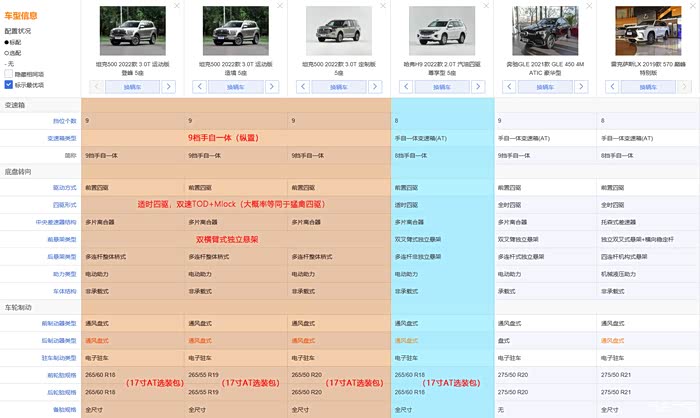Screen dimensions: 700x418
Task: Remove the first 坦克500 column with its X
Action: 177,6
